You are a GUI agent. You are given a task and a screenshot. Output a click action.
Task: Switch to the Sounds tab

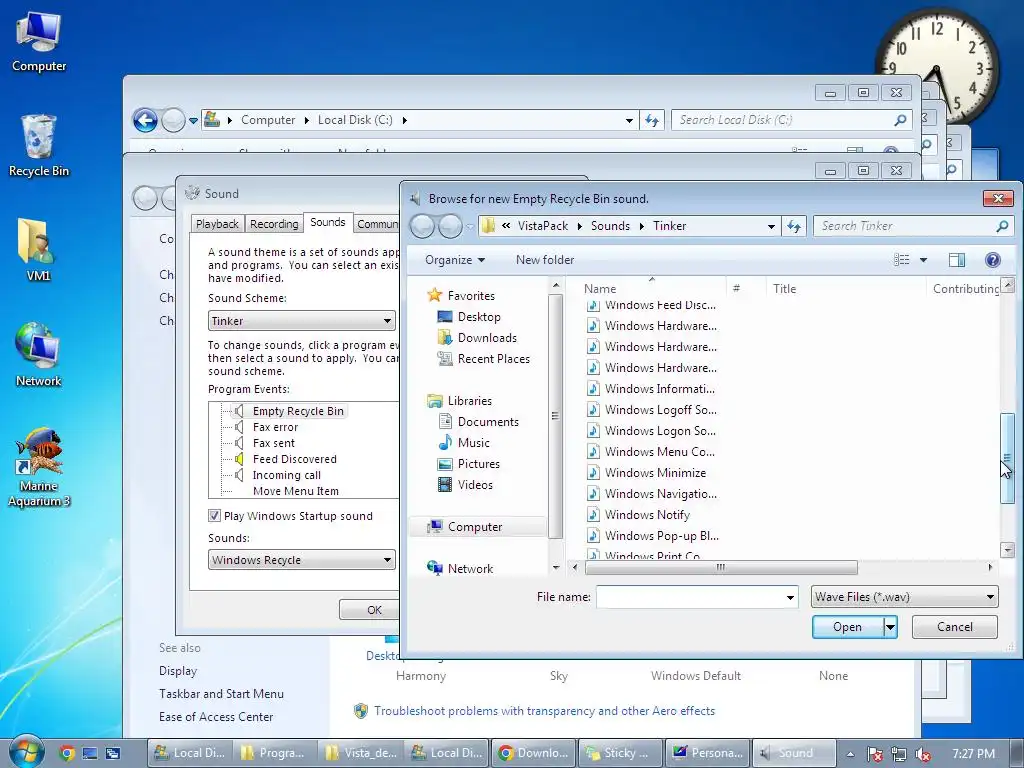tap(328, 222)
